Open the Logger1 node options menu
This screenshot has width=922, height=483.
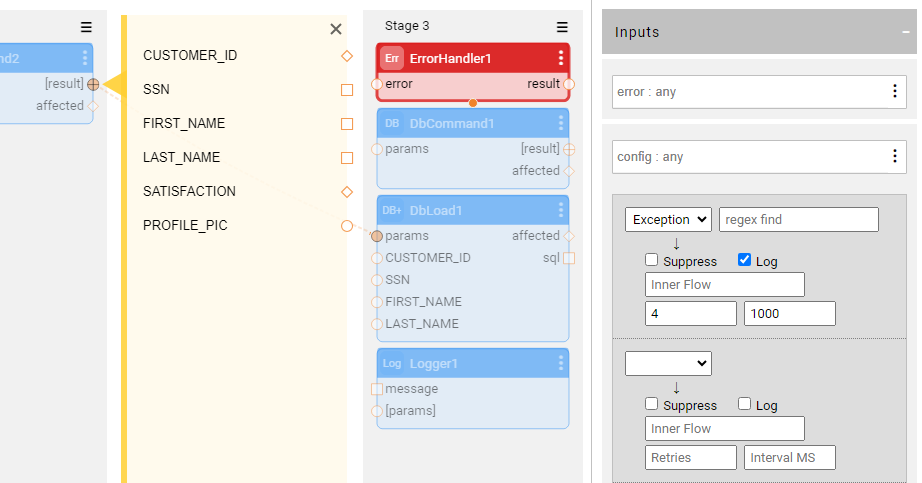pos(561,363)
